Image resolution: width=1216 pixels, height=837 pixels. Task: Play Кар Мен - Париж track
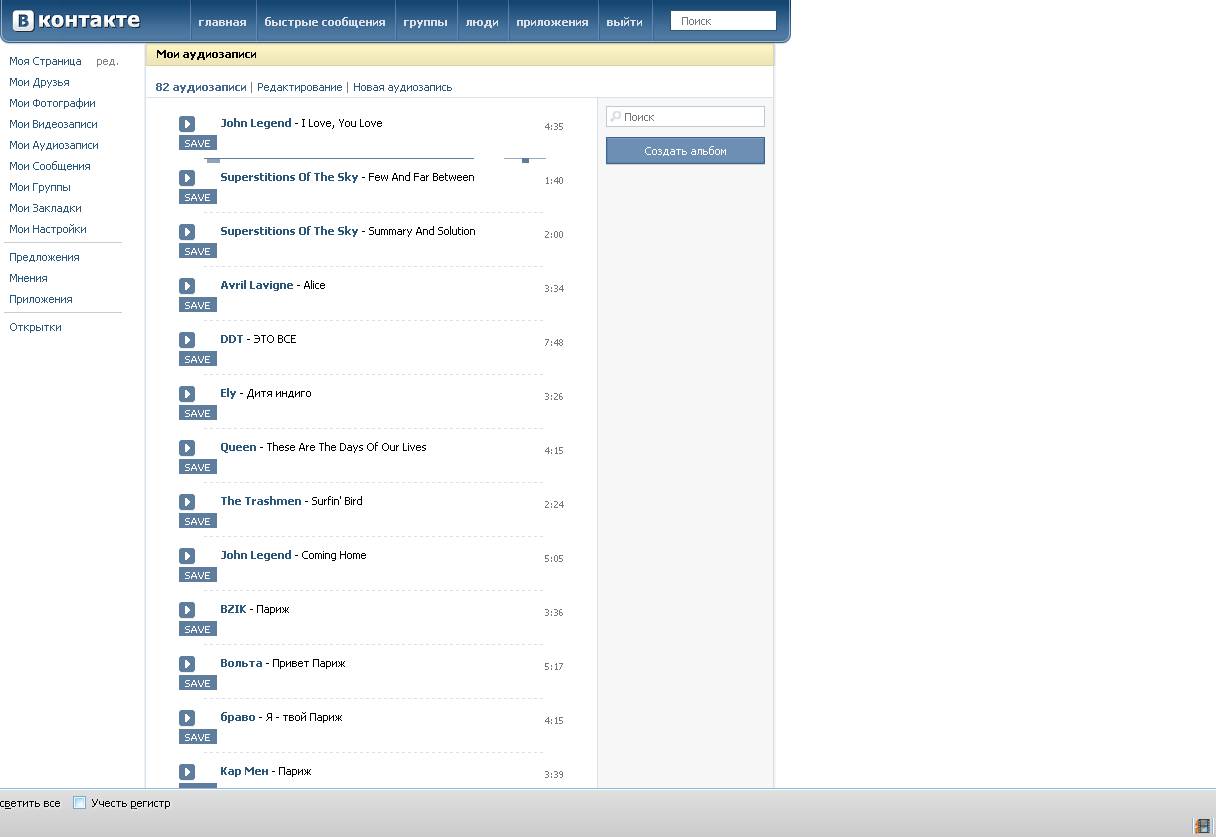(187, 772)
